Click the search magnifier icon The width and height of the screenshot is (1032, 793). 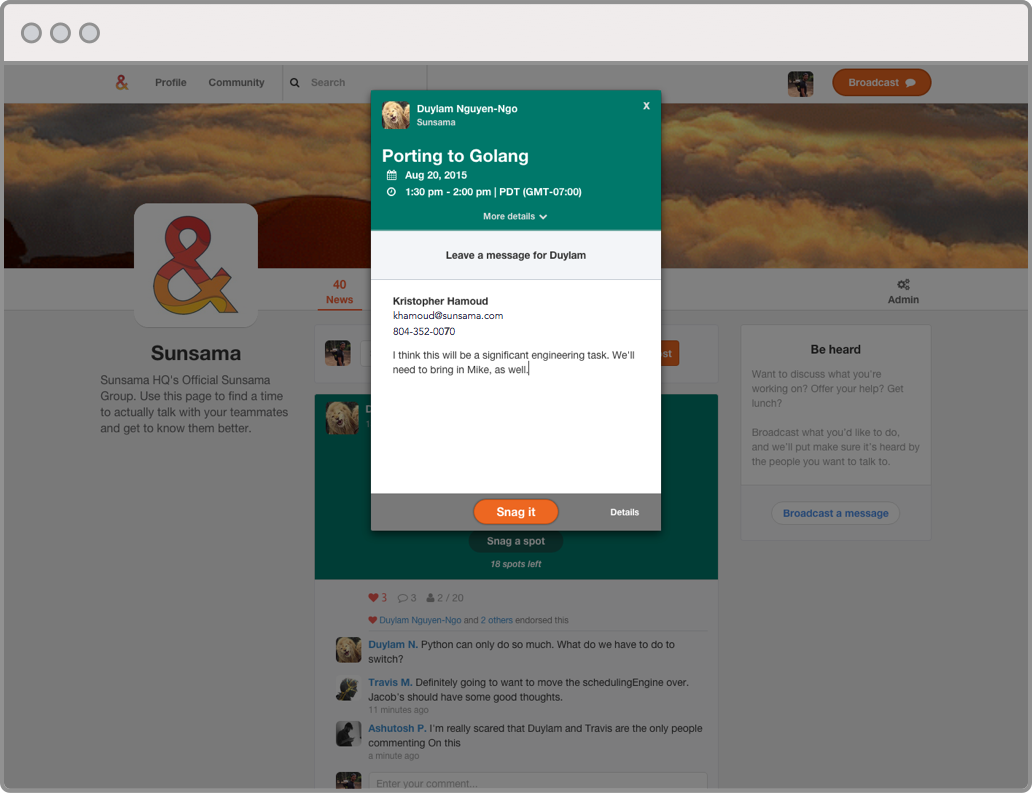tap(295, 83)
